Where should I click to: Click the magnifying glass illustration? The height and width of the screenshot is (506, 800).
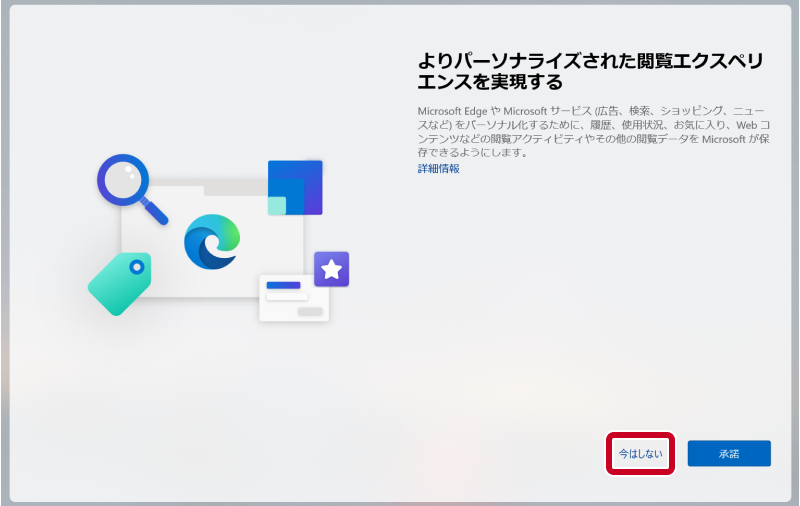pos(132,189)
